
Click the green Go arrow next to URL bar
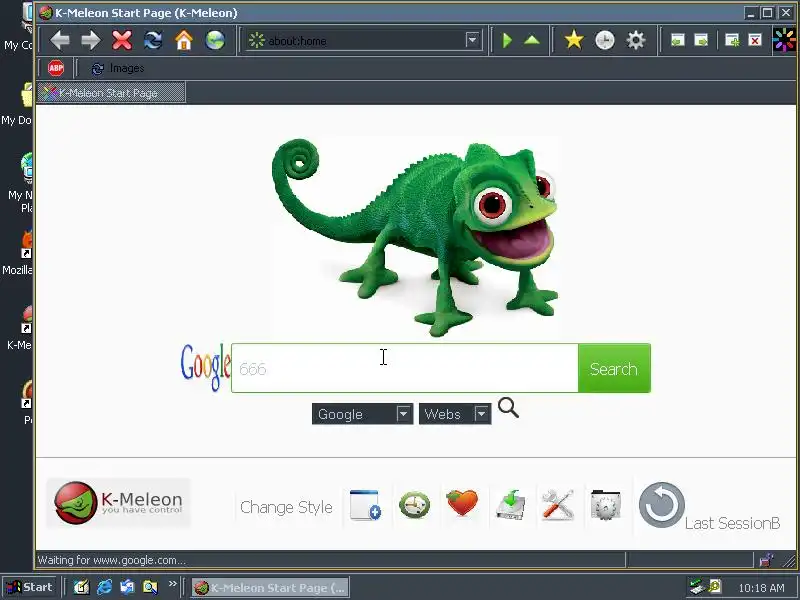point(507,40)
